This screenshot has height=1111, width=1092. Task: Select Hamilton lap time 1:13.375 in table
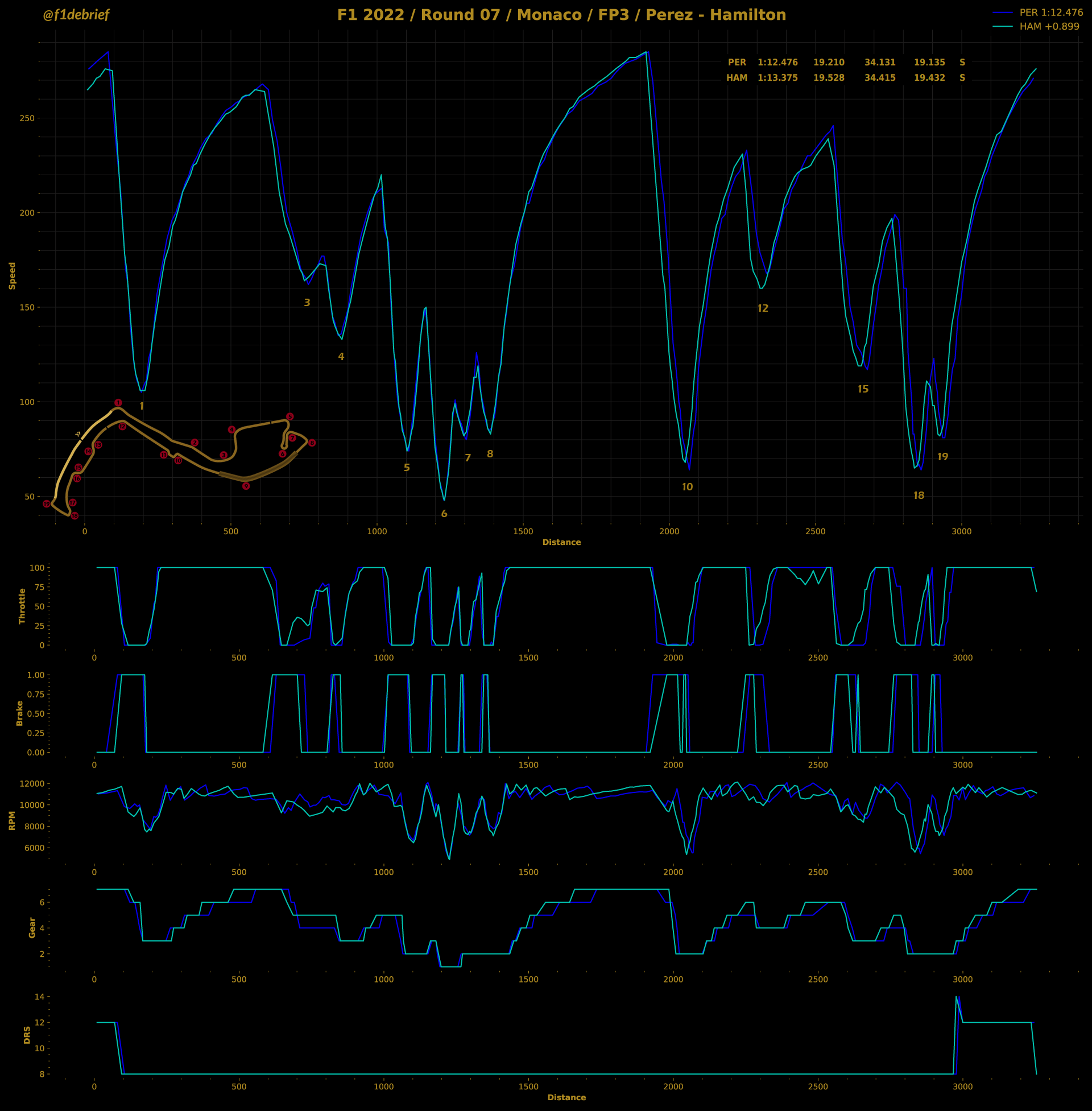pos(777,77)
